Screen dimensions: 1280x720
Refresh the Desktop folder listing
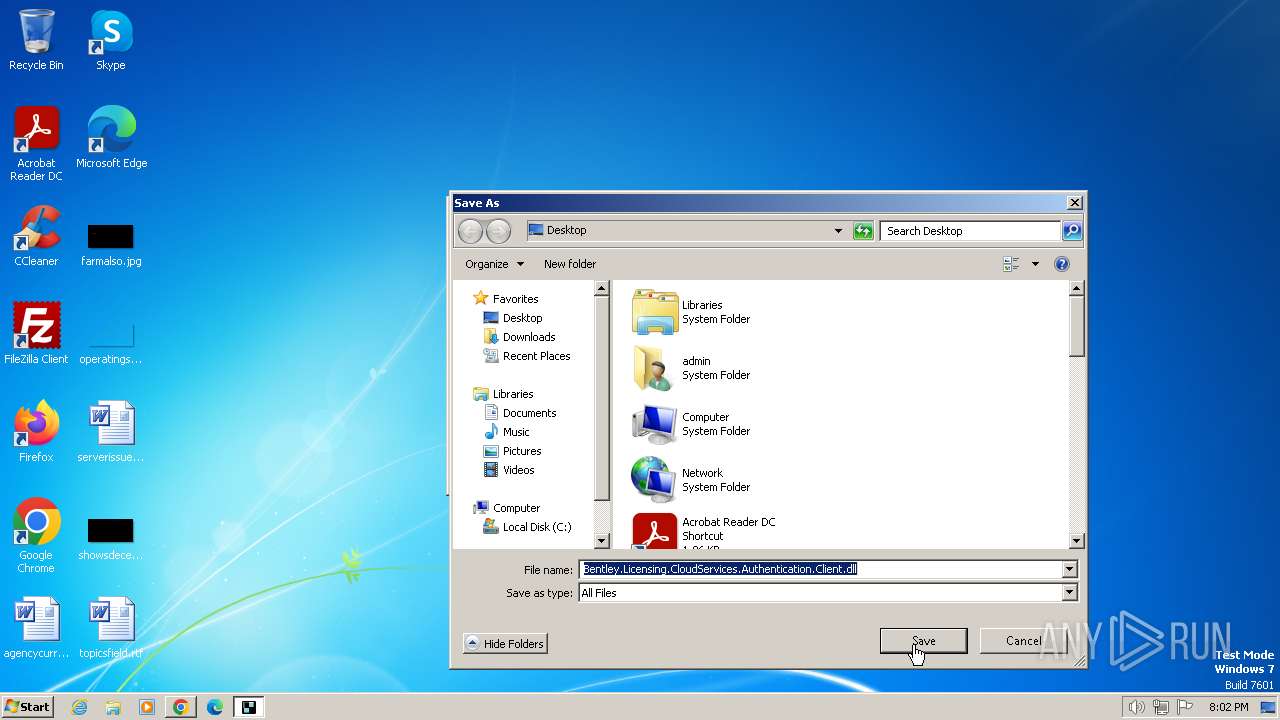863,231
